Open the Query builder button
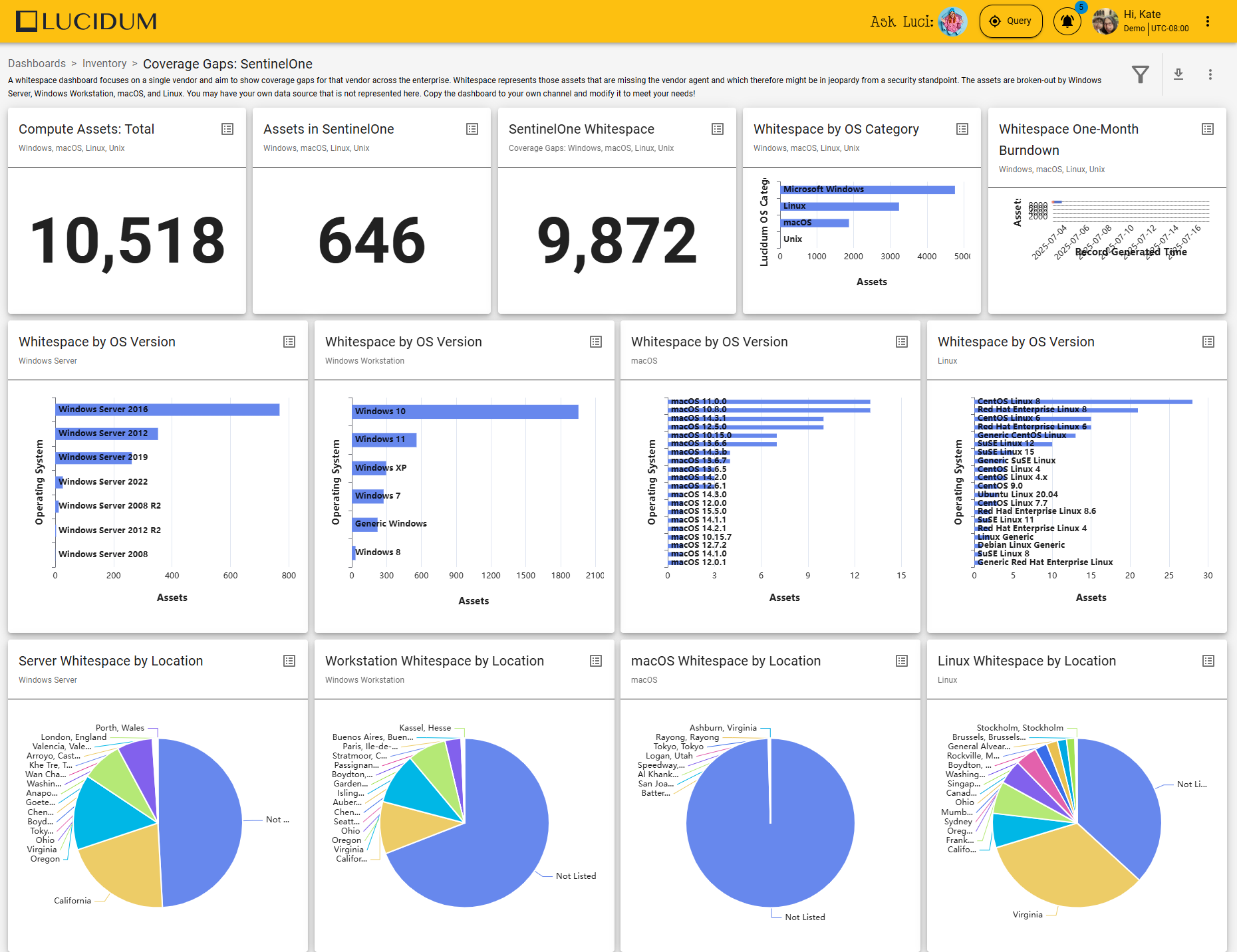This screenshot has width=1237, height=952. pyautogui.click(x=1010, y=21)
